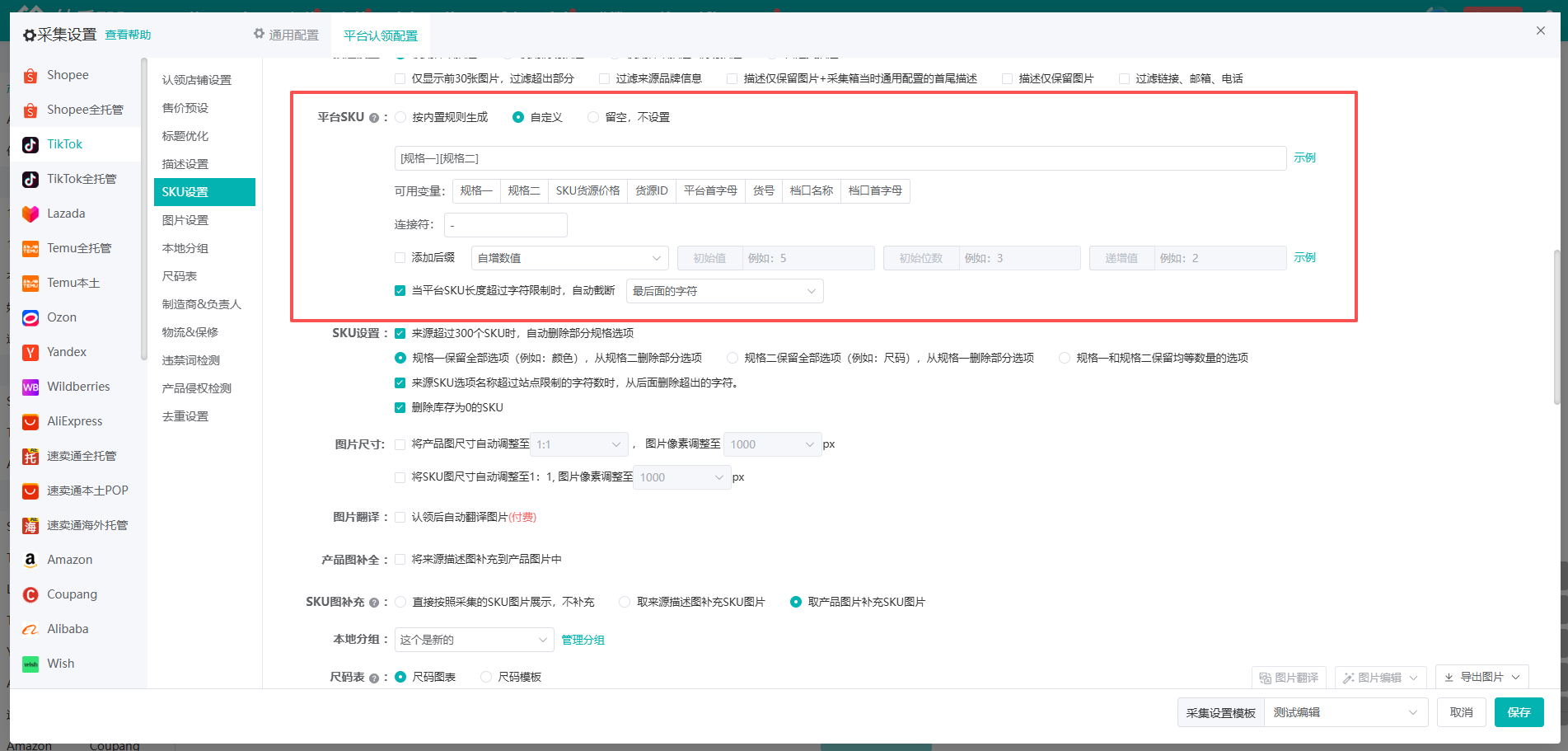Enable 认领后自动翻译图片 checkbox
Viewport: 1568px width, 751px height.
(400, 517)
